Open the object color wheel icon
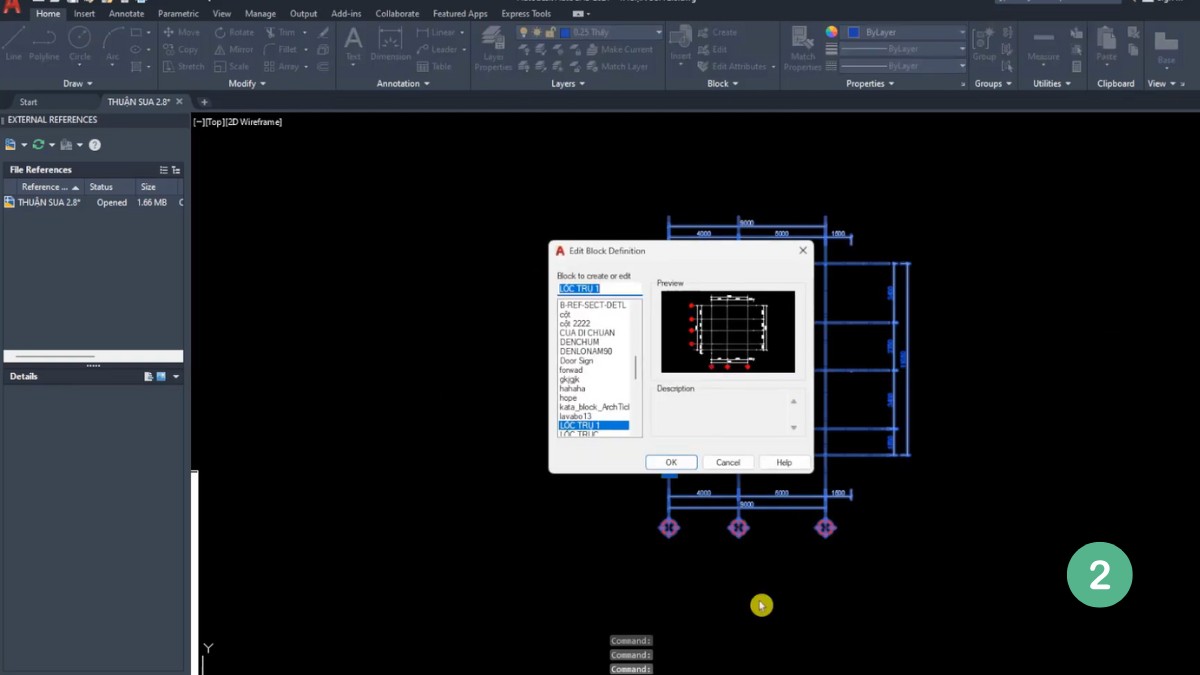 click(x=832, y=32)
